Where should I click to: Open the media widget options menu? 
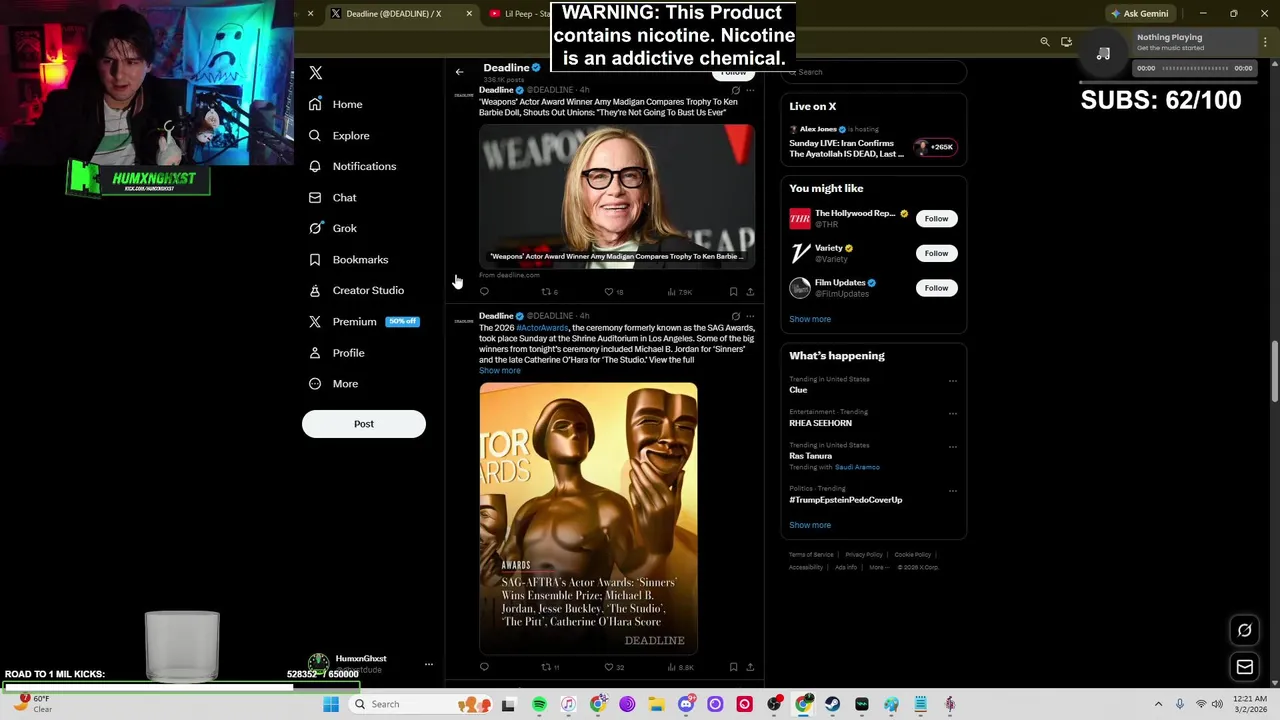[x=1266, y=42]
